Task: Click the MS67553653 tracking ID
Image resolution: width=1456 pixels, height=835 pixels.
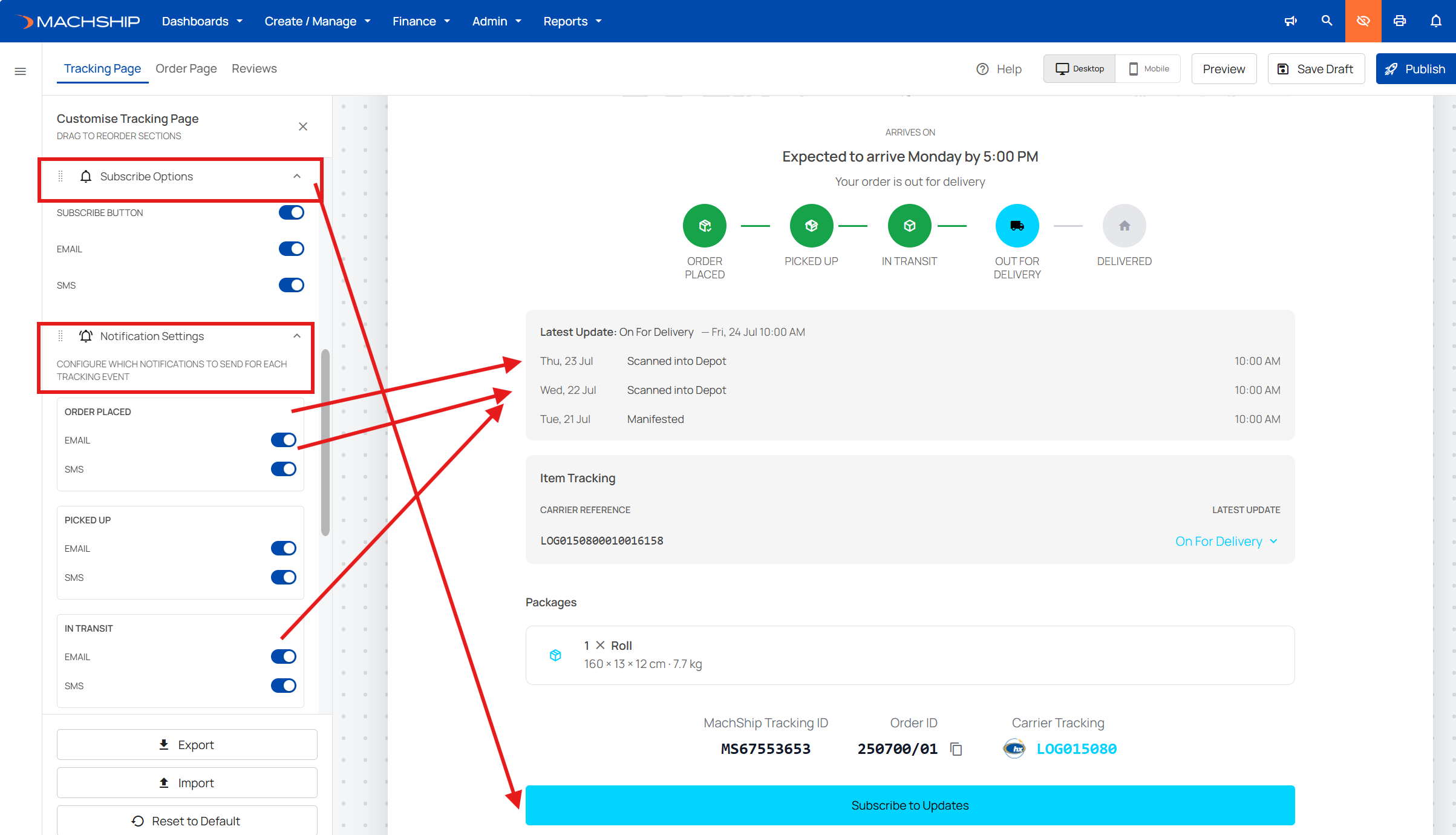Action: (x=765, y=749)
